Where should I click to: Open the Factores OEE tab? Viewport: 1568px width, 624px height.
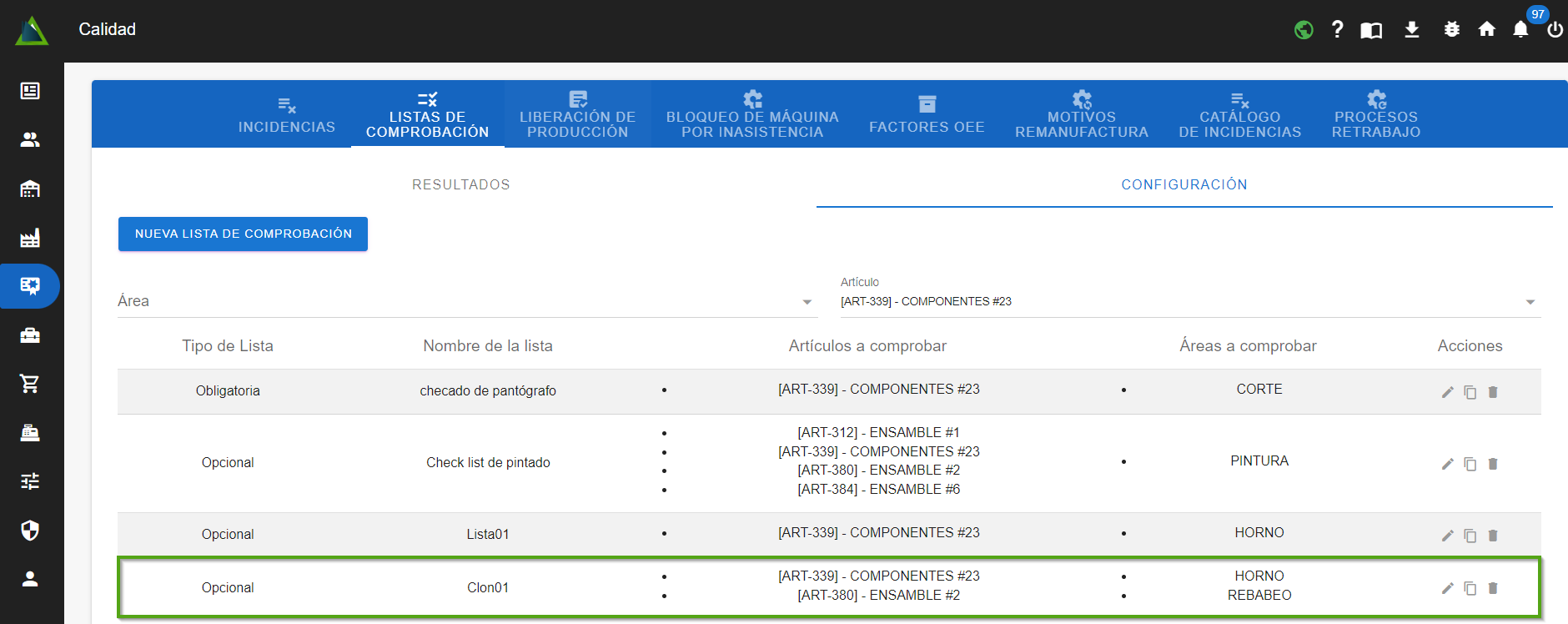click(x=927, y=115)
